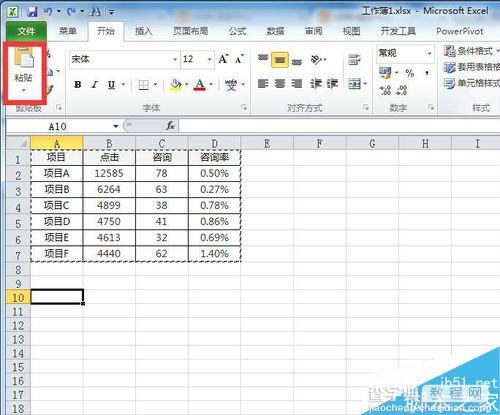Apply the yellow fill color bucket
Viewport: 500px width, 415px height.
click(176, 85)
